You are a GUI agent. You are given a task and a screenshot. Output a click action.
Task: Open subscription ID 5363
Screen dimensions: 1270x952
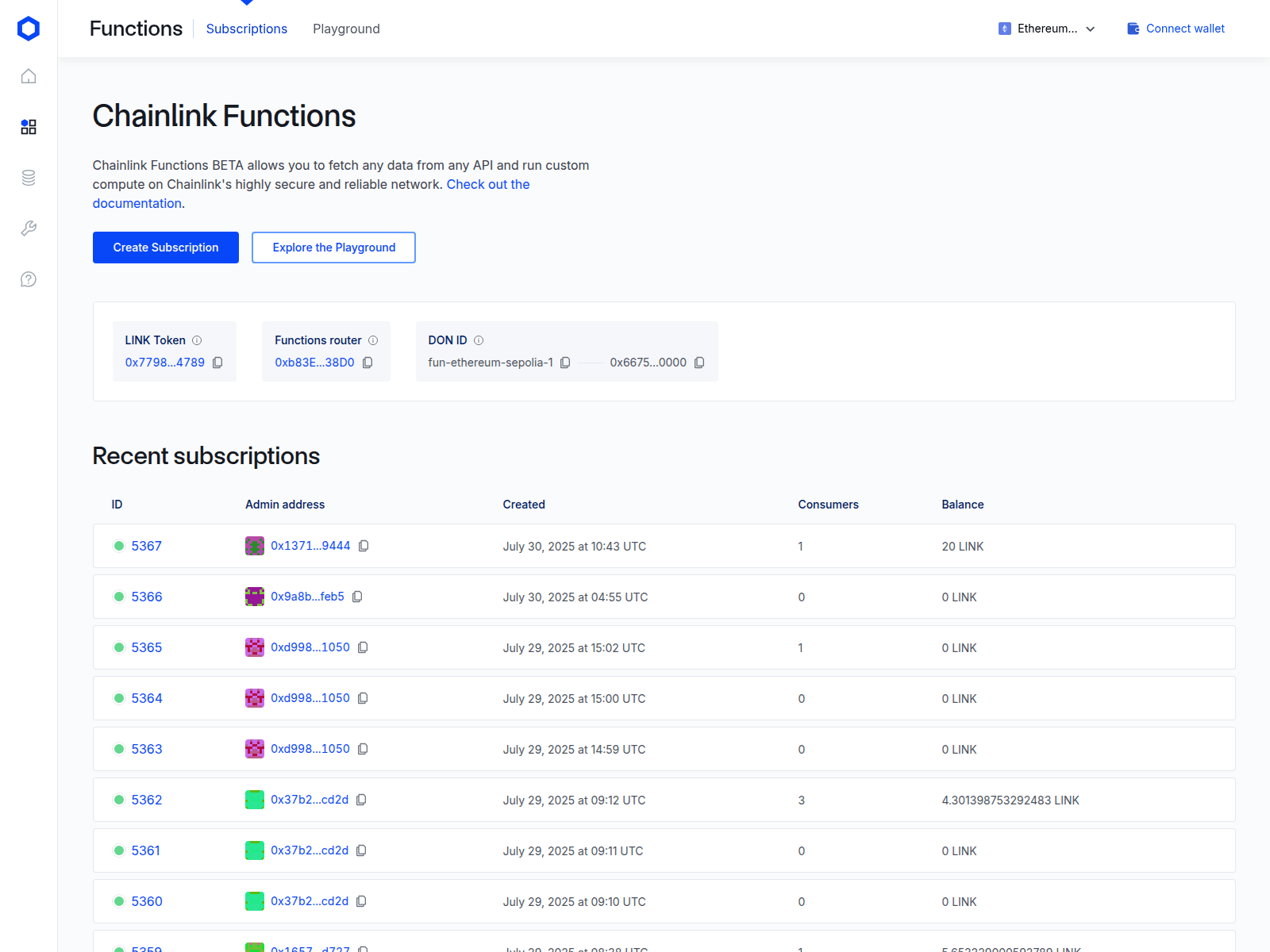click(x=147, y=749)
